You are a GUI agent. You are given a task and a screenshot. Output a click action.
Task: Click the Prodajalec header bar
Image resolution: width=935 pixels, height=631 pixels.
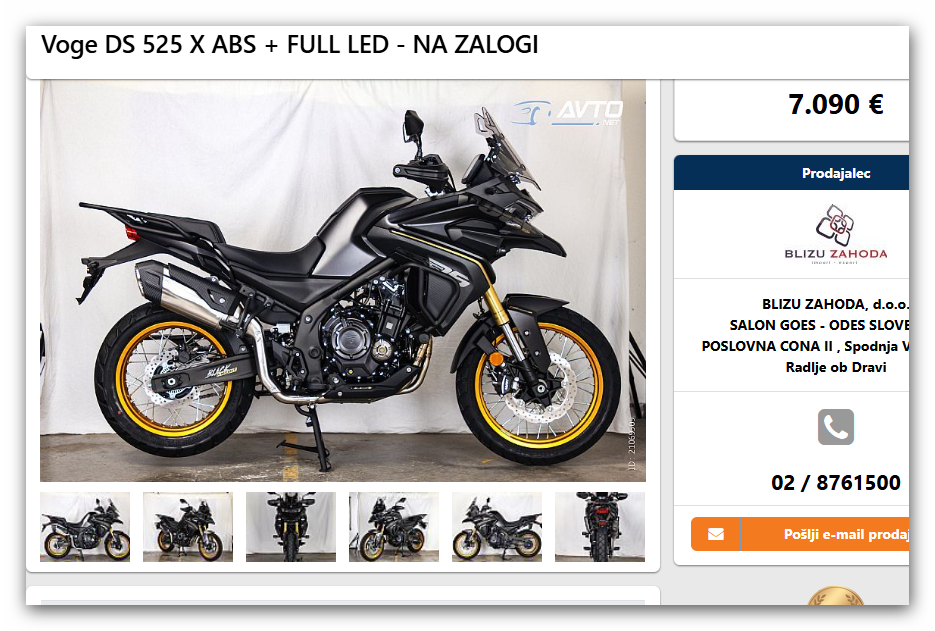click(x=791, y=173)
